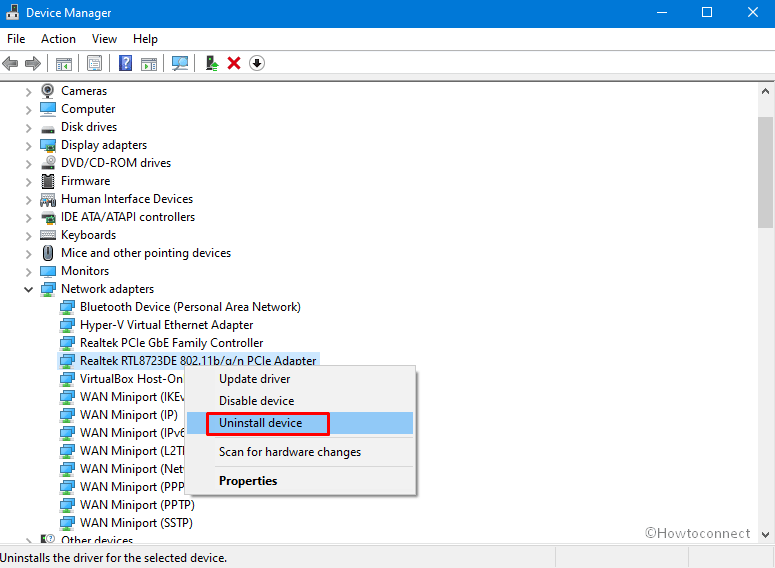
Task: Expand the Display adapters node
Action: (29, 146)
